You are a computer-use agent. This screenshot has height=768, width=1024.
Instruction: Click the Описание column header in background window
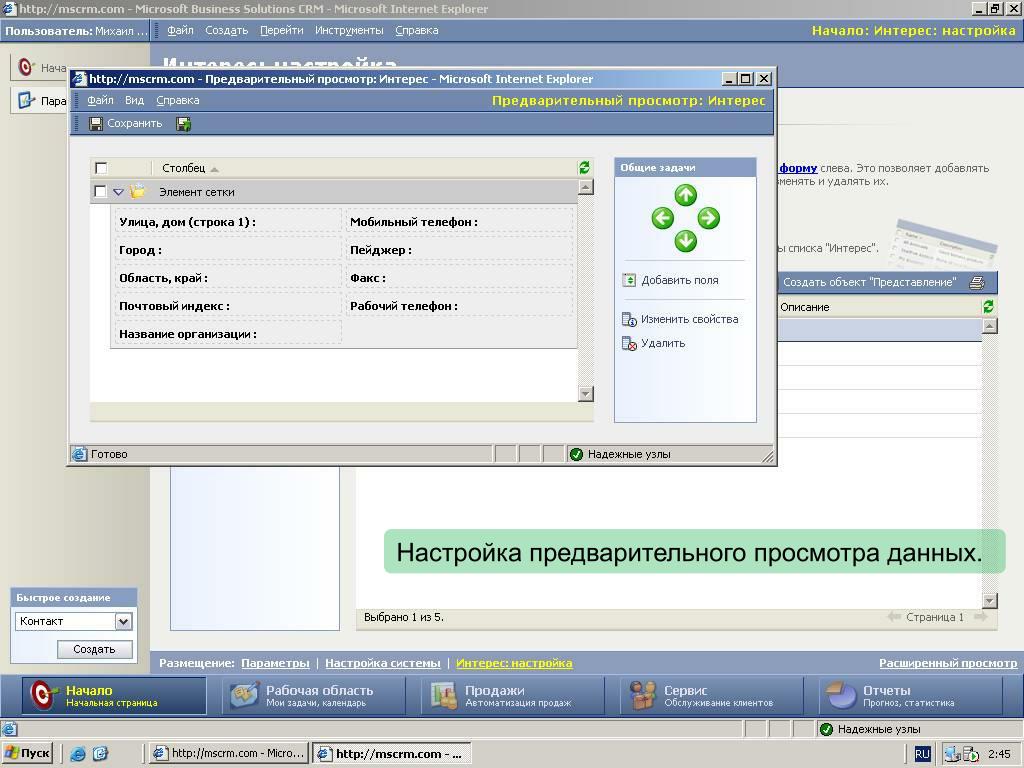pos(805,307)
